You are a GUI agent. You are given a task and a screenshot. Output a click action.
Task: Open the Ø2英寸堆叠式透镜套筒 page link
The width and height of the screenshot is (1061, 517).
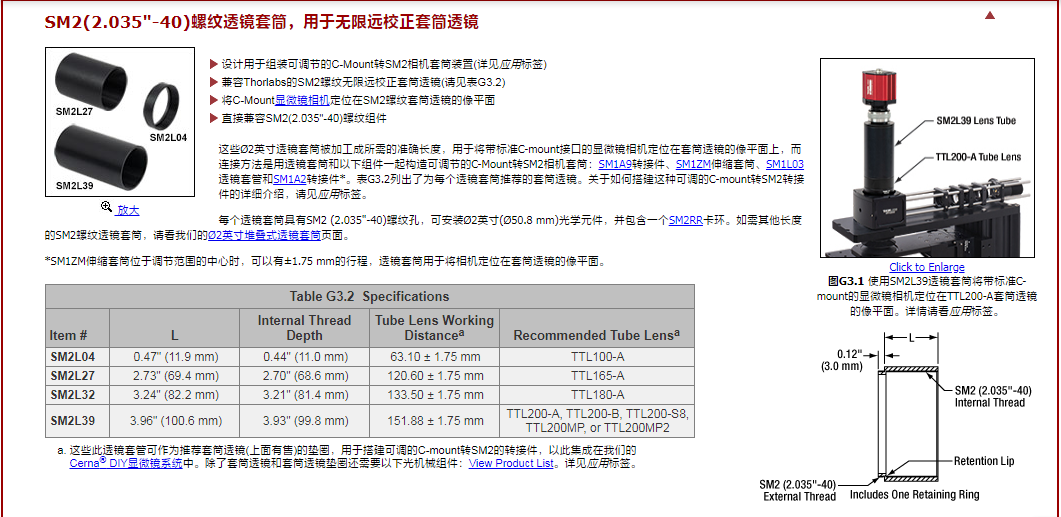pos(264,235)
